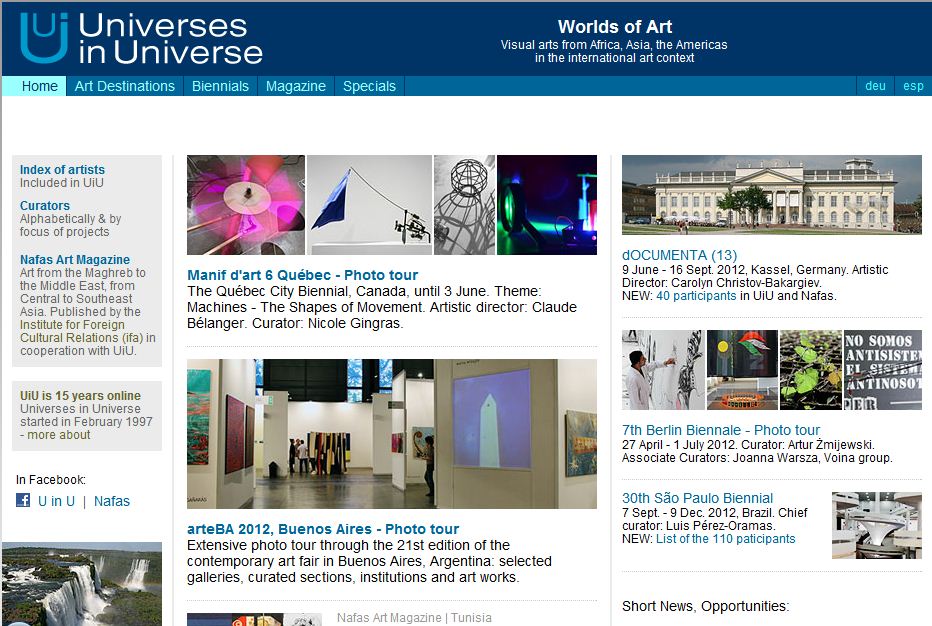Open the 'more about' link
The height and width of the screenshot is (626, 932).
(x=59, y=435)
